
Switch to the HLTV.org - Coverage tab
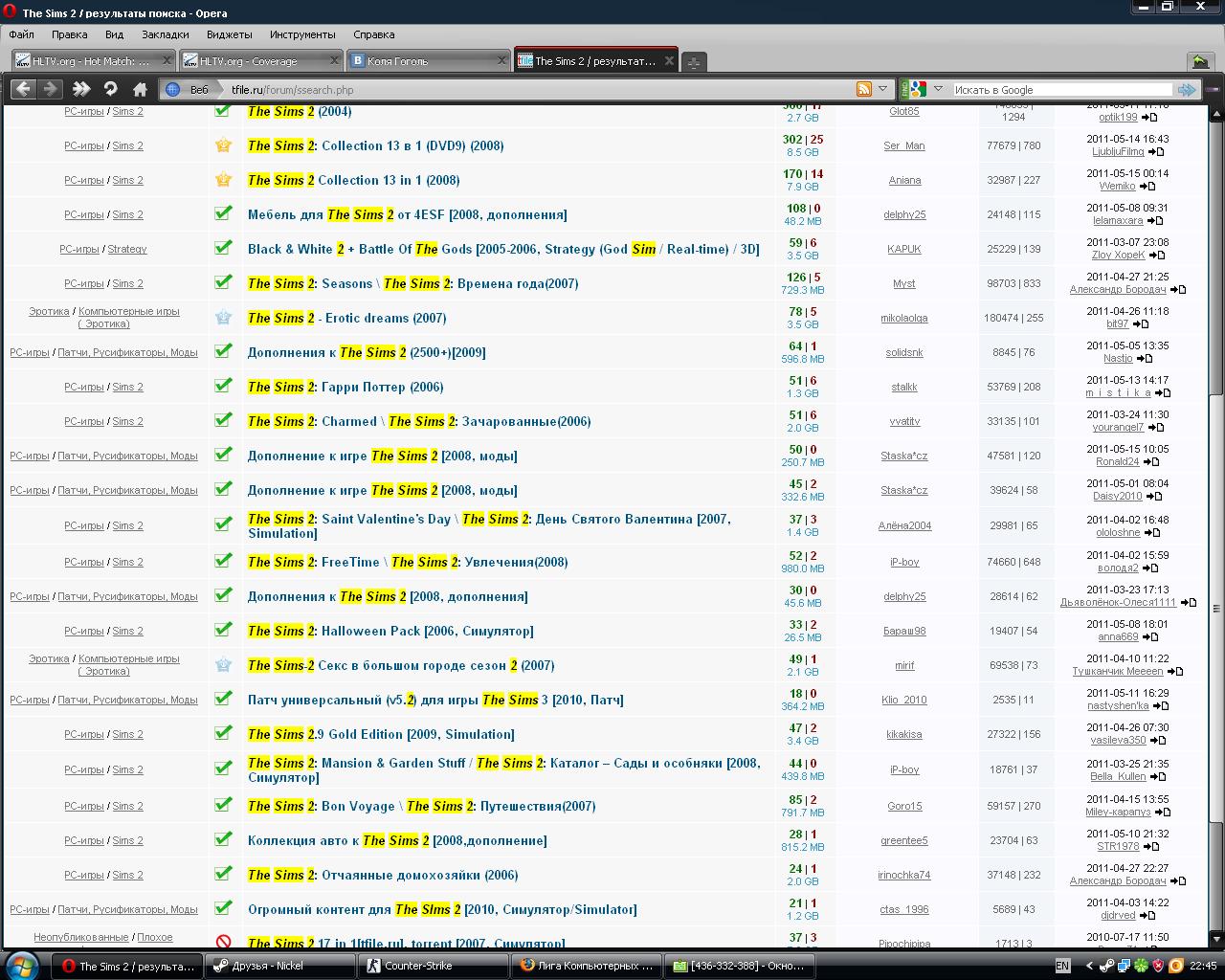260,61
